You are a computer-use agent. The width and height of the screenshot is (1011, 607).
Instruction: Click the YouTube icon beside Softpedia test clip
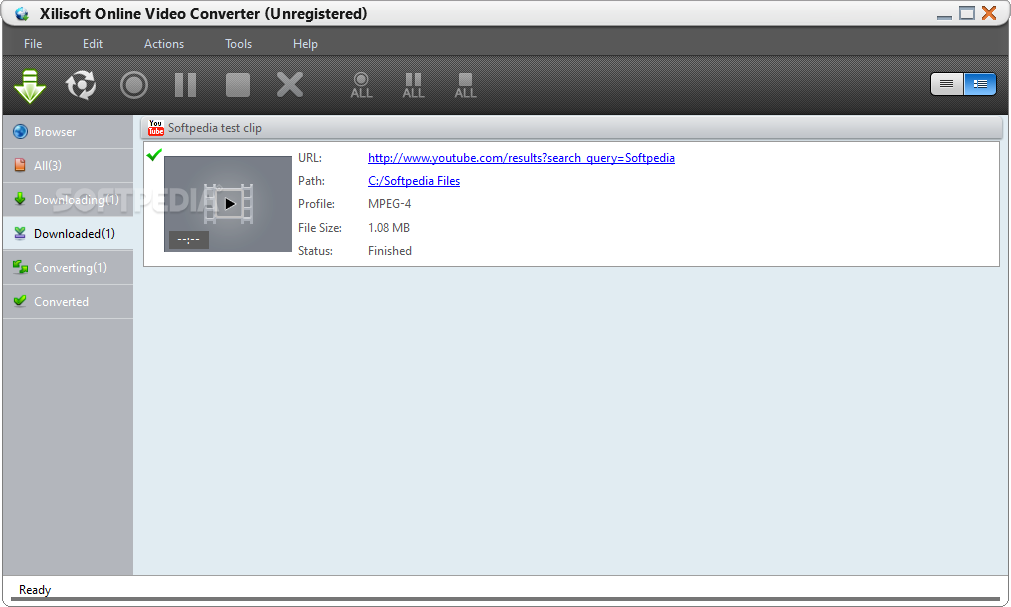155,128
